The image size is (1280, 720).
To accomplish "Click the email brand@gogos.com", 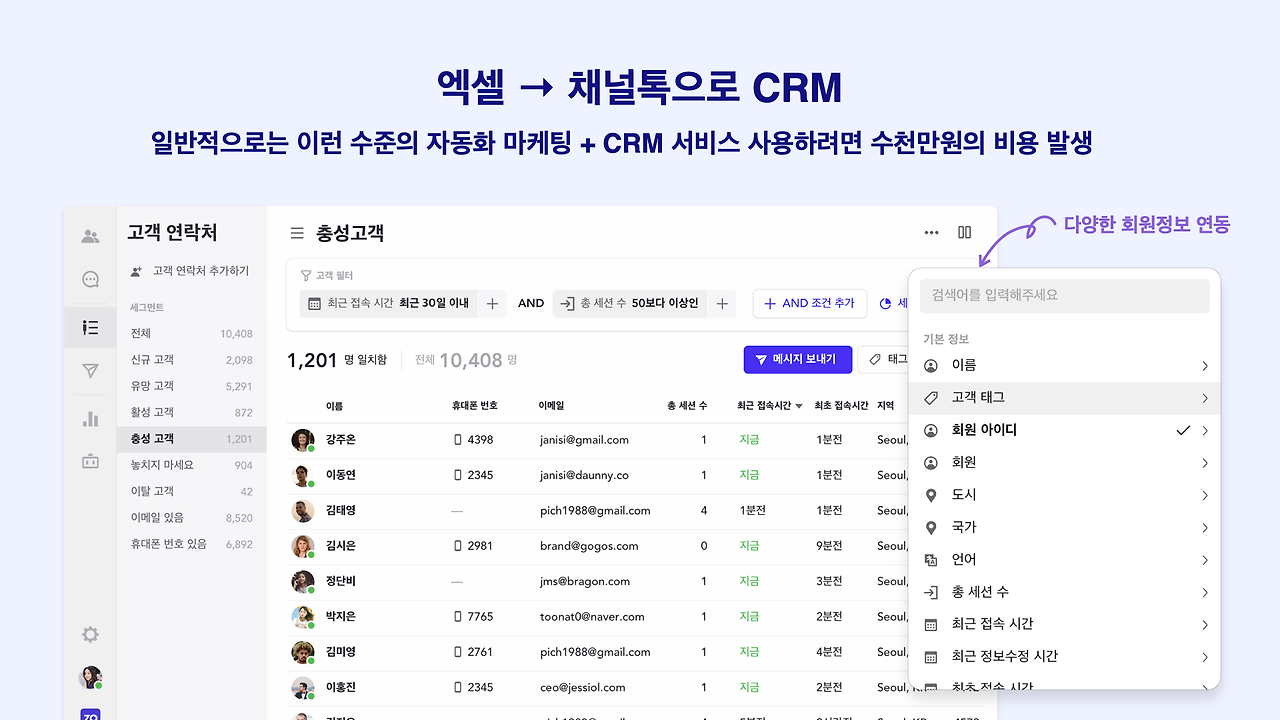I will 589,546.
